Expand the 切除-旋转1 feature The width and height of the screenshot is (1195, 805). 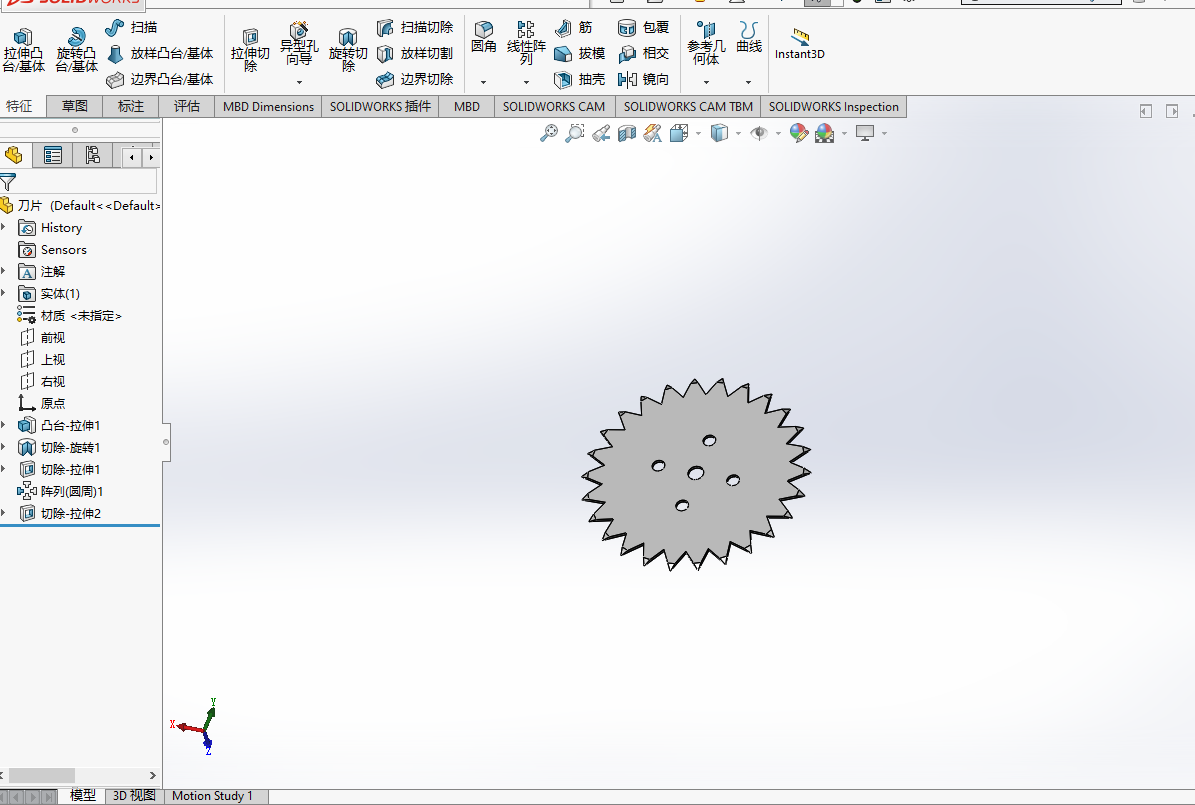(4, 447)
